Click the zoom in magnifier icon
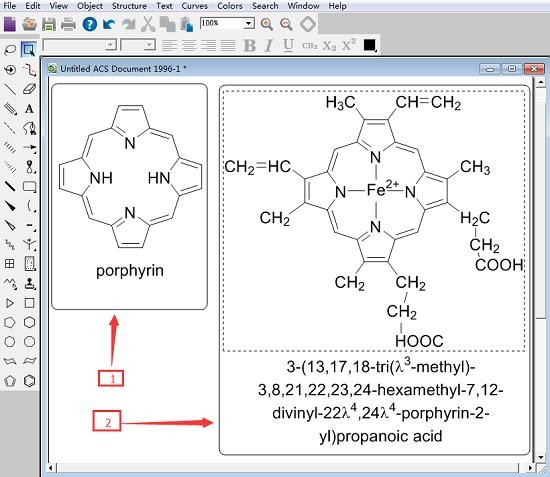 267,24
